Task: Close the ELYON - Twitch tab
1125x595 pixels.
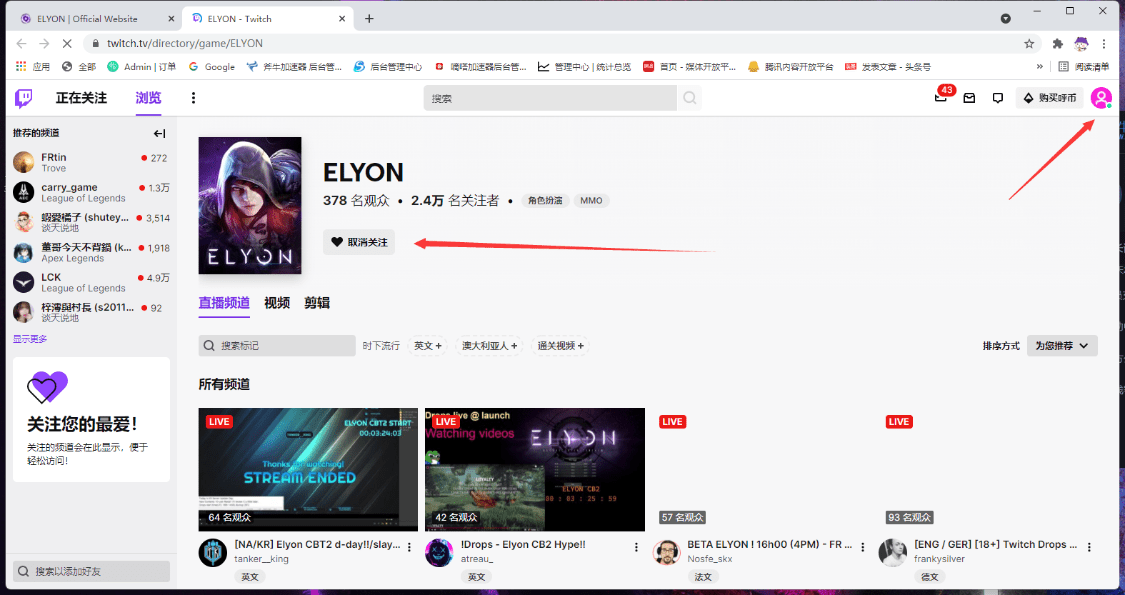Action: [342, 19]
